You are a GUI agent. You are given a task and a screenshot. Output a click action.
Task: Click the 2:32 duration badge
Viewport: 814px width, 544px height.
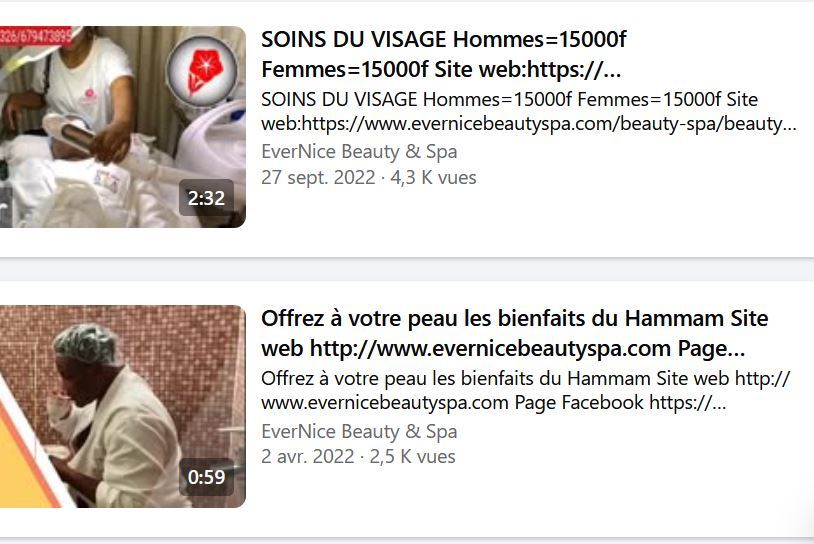pos(206,198)
